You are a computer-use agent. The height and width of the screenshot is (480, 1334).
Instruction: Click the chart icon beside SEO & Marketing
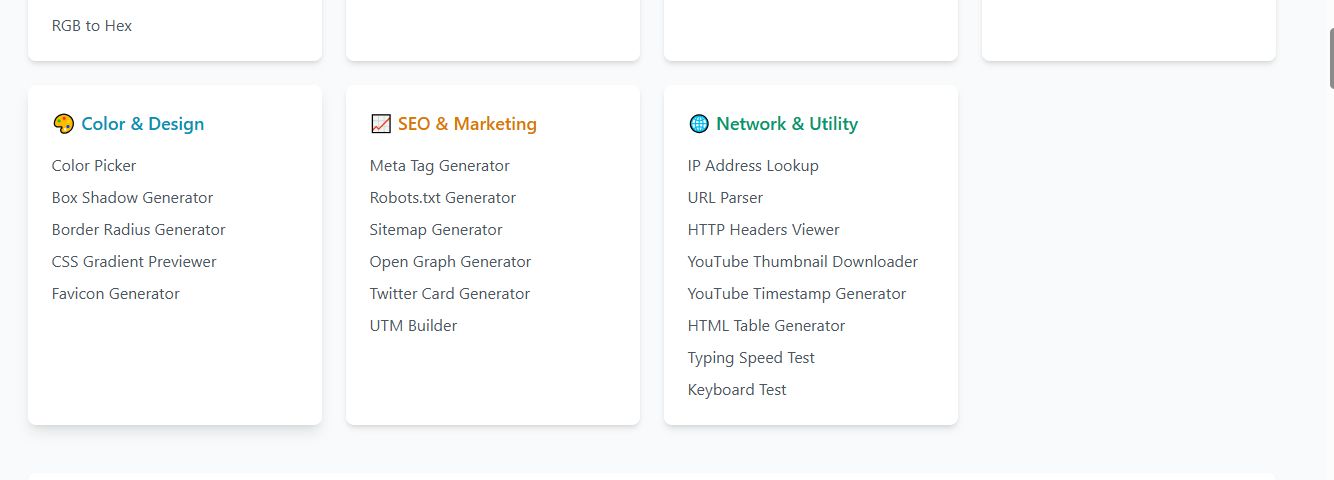[380, 124]
